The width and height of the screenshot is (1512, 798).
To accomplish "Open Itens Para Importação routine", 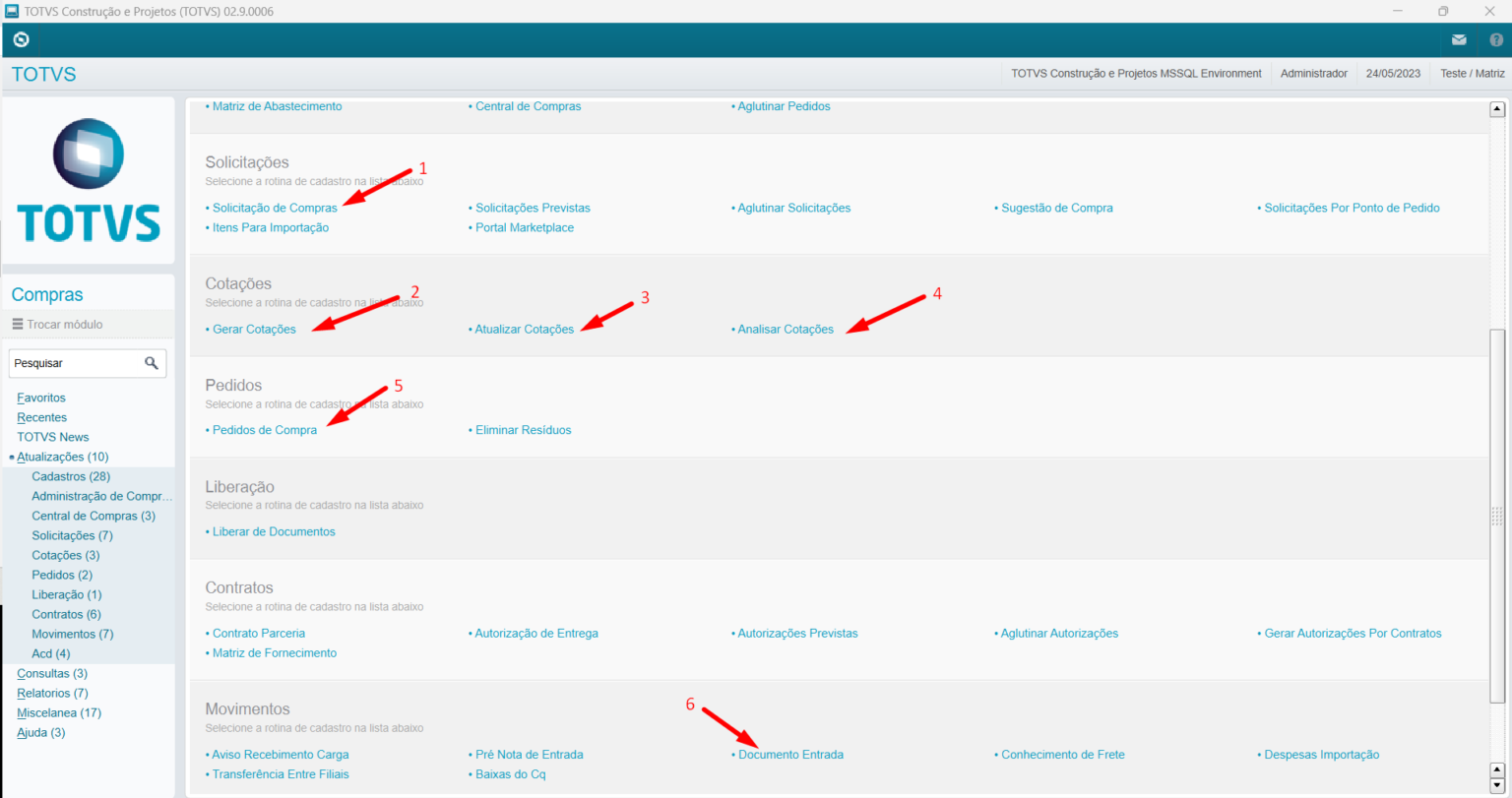I will (271, 227).
